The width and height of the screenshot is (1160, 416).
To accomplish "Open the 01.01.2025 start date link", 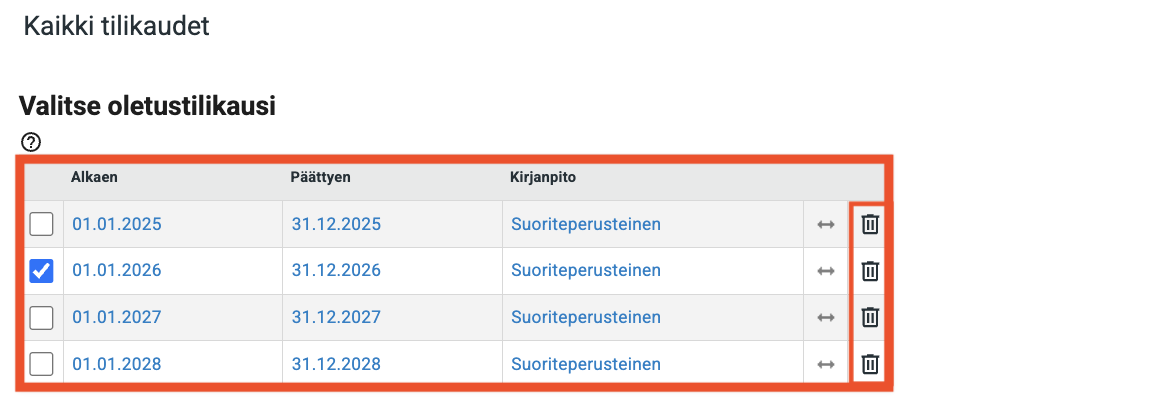I will click(116, 225).
